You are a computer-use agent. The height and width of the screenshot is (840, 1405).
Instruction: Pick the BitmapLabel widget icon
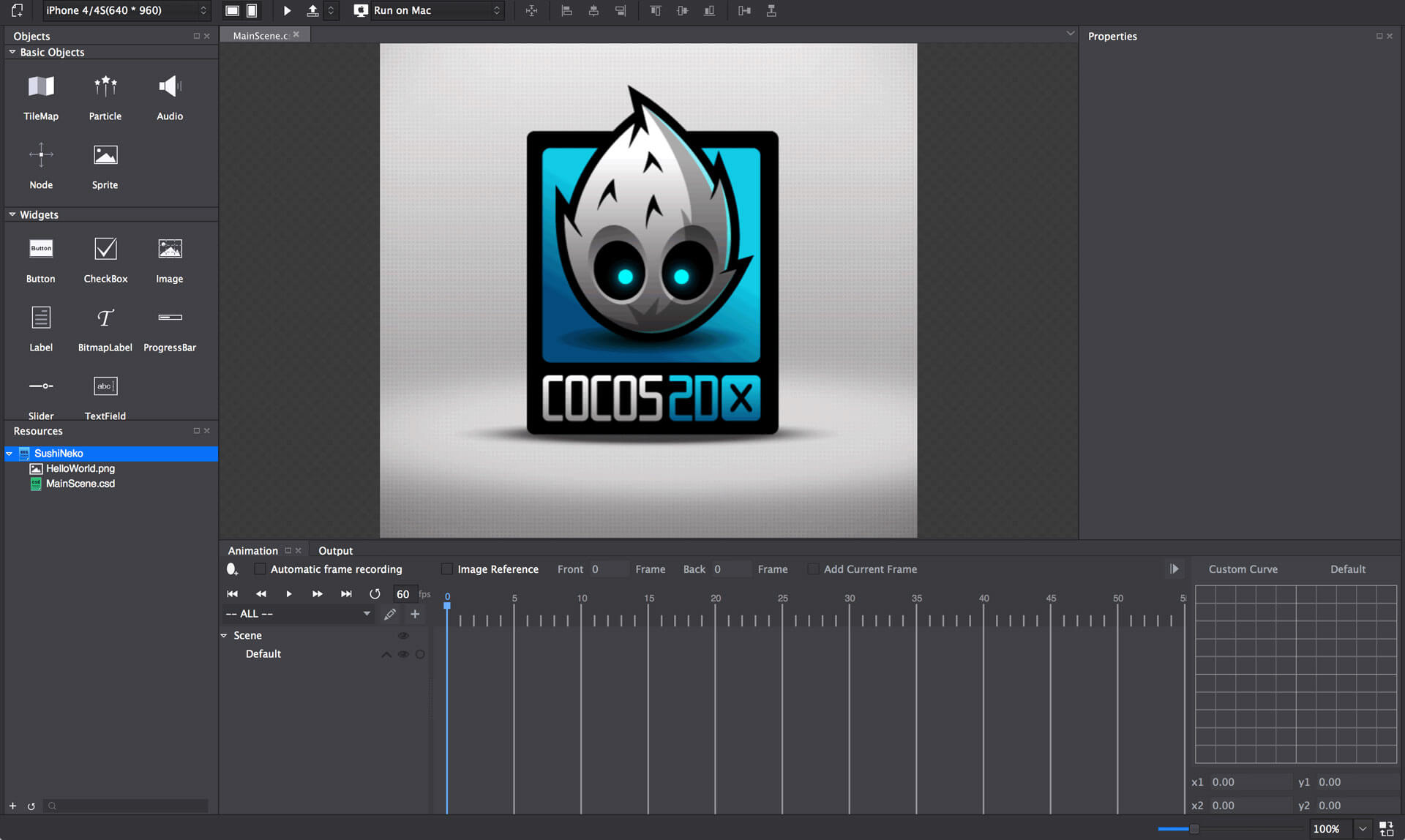[105, 318]
